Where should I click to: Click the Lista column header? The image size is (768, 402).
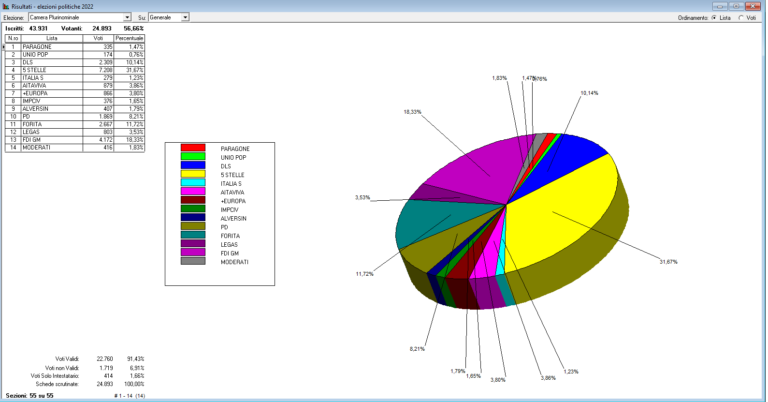pos(51,38)
